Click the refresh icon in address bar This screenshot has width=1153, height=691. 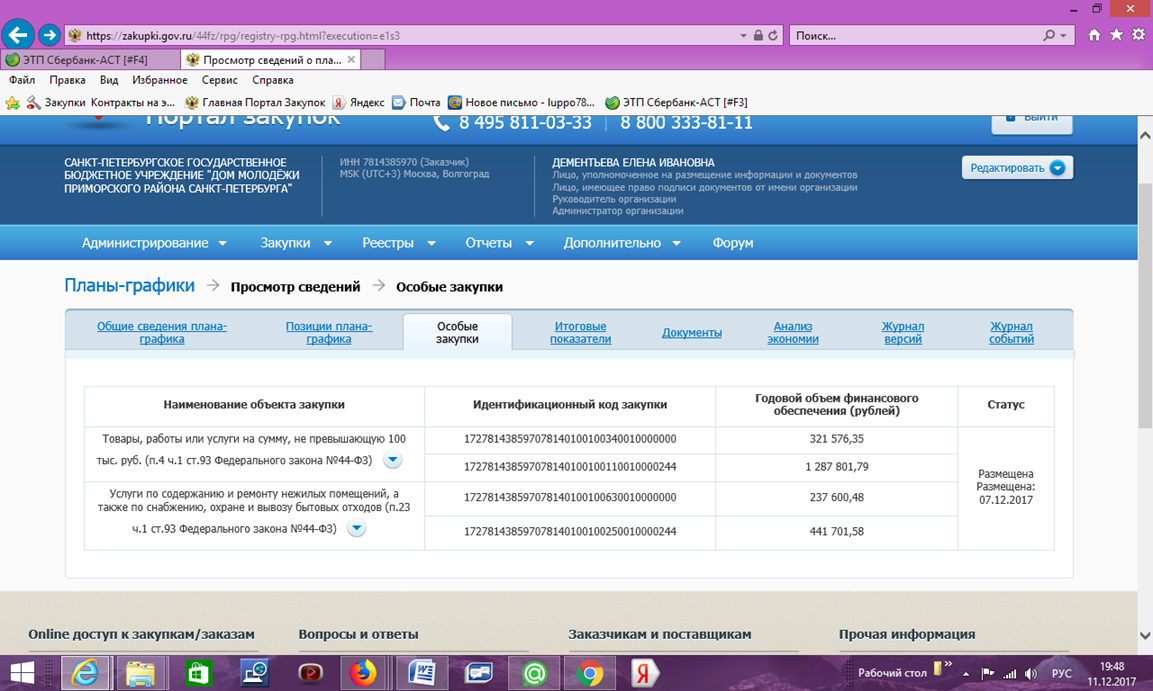(x=775, y=35)
